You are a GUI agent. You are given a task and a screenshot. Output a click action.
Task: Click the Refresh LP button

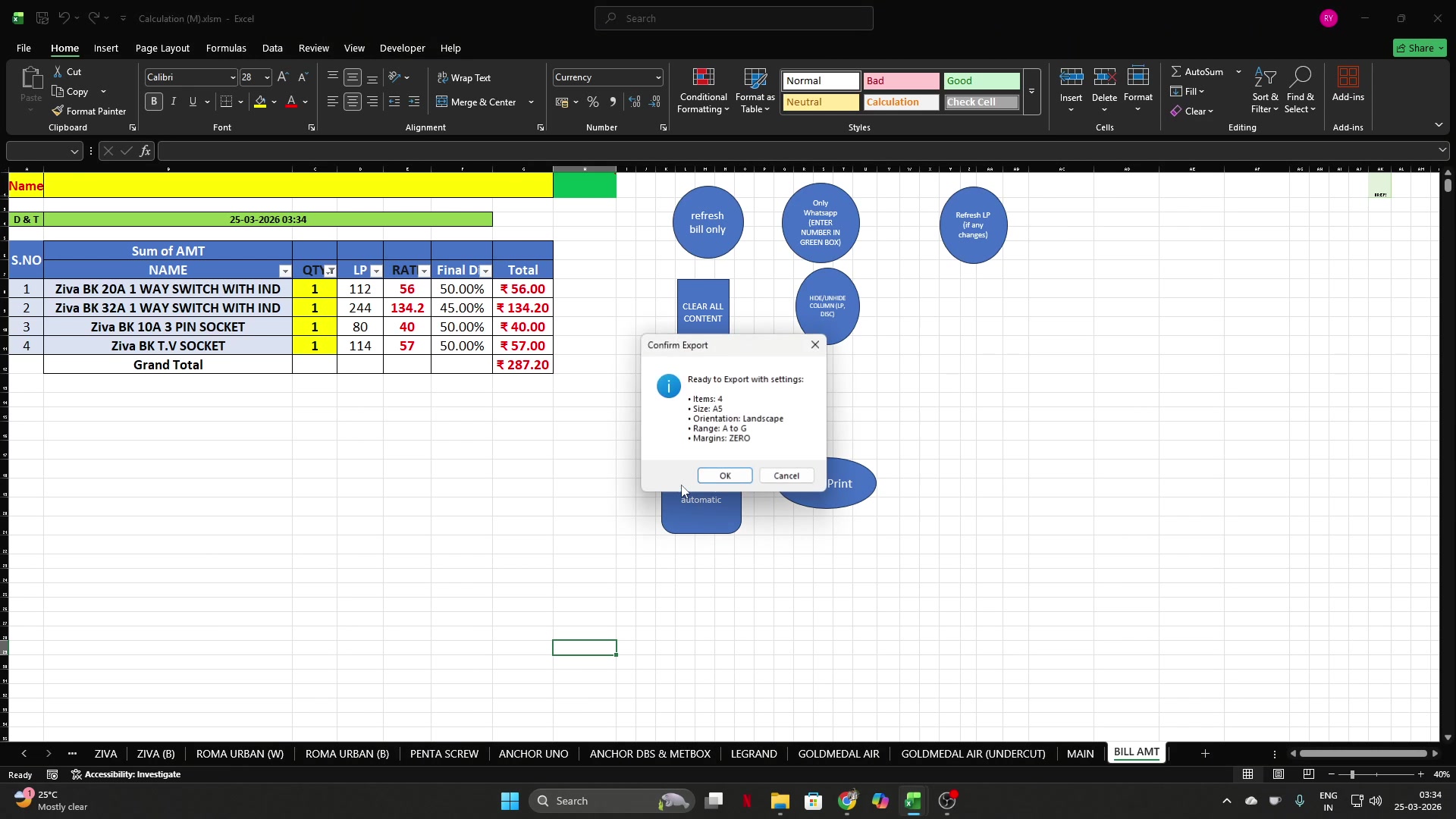pyautogui.click(x=973, y=224)
